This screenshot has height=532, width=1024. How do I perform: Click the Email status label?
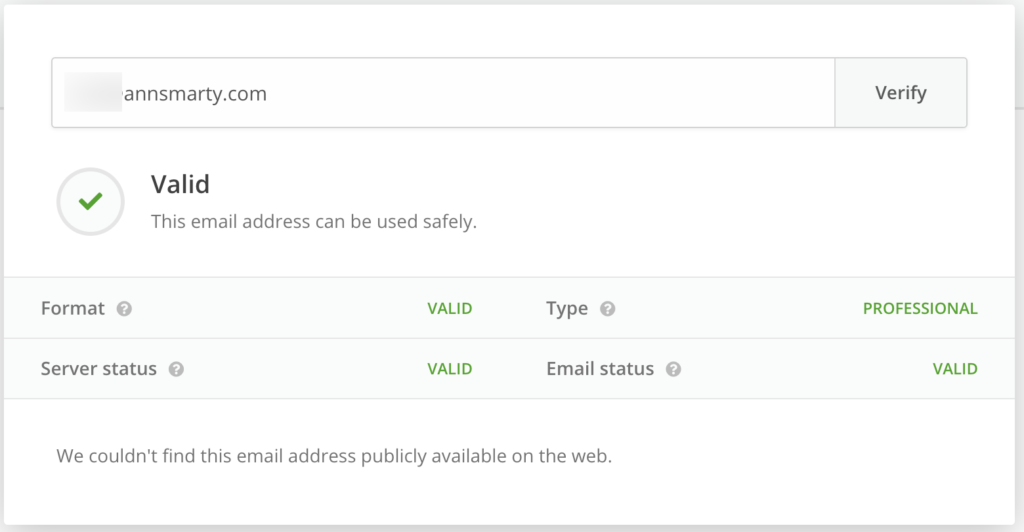tap(599, 369)
